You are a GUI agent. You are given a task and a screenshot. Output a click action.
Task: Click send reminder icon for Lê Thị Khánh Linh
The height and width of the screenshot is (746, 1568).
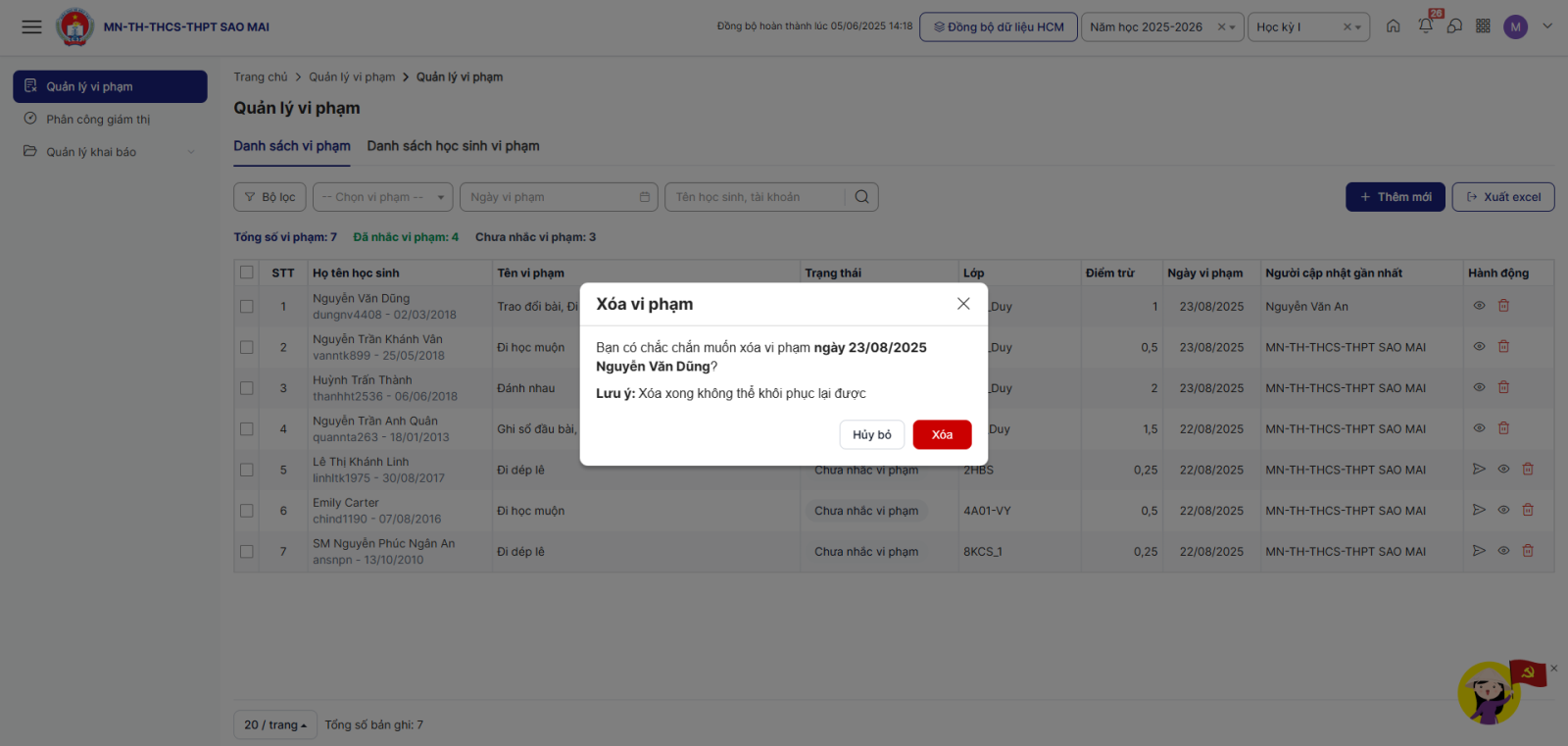coord(1479,470)
